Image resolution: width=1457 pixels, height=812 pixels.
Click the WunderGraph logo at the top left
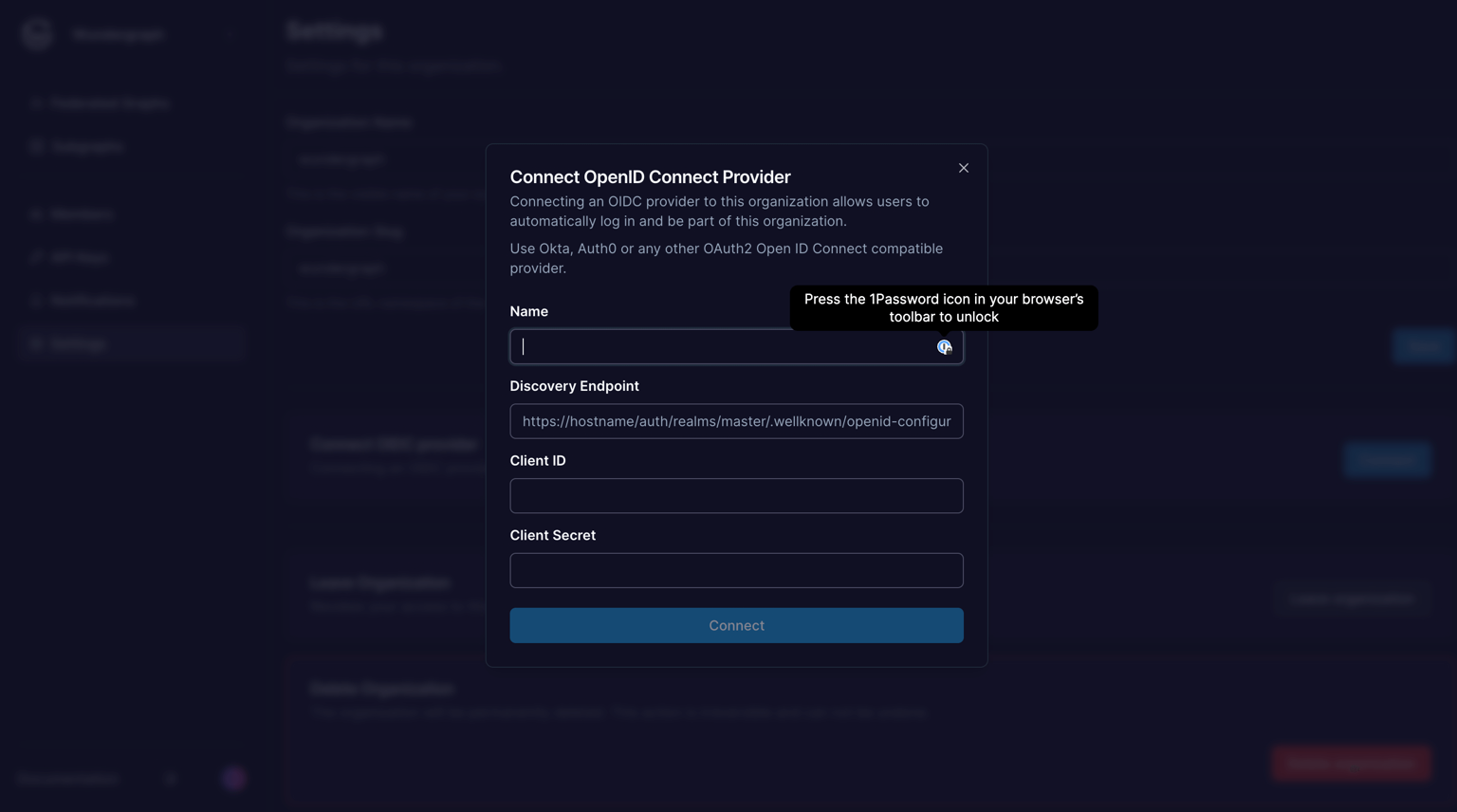point(35,33)
